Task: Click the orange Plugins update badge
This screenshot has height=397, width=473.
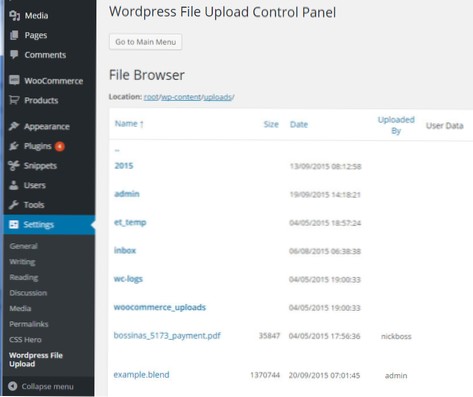Action: 60,146
